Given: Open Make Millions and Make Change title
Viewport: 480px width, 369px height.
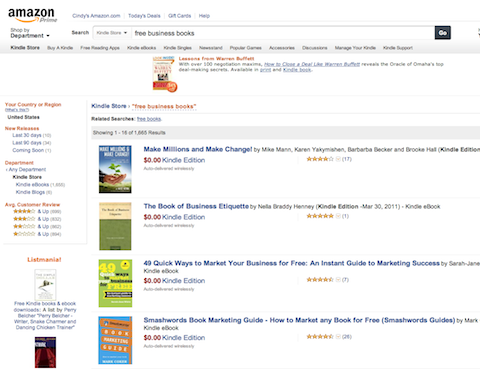Looking at the screenshot, I should (198, 149).
